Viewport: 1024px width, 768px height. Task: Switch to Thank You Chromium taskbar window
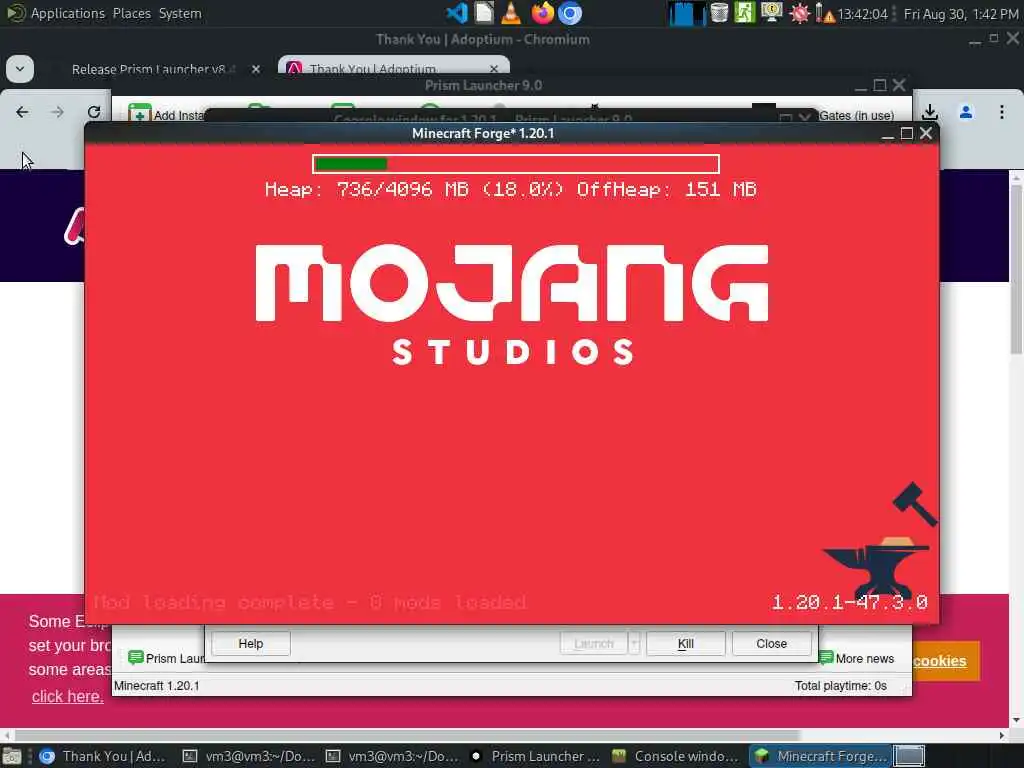(x=102, y=756)
